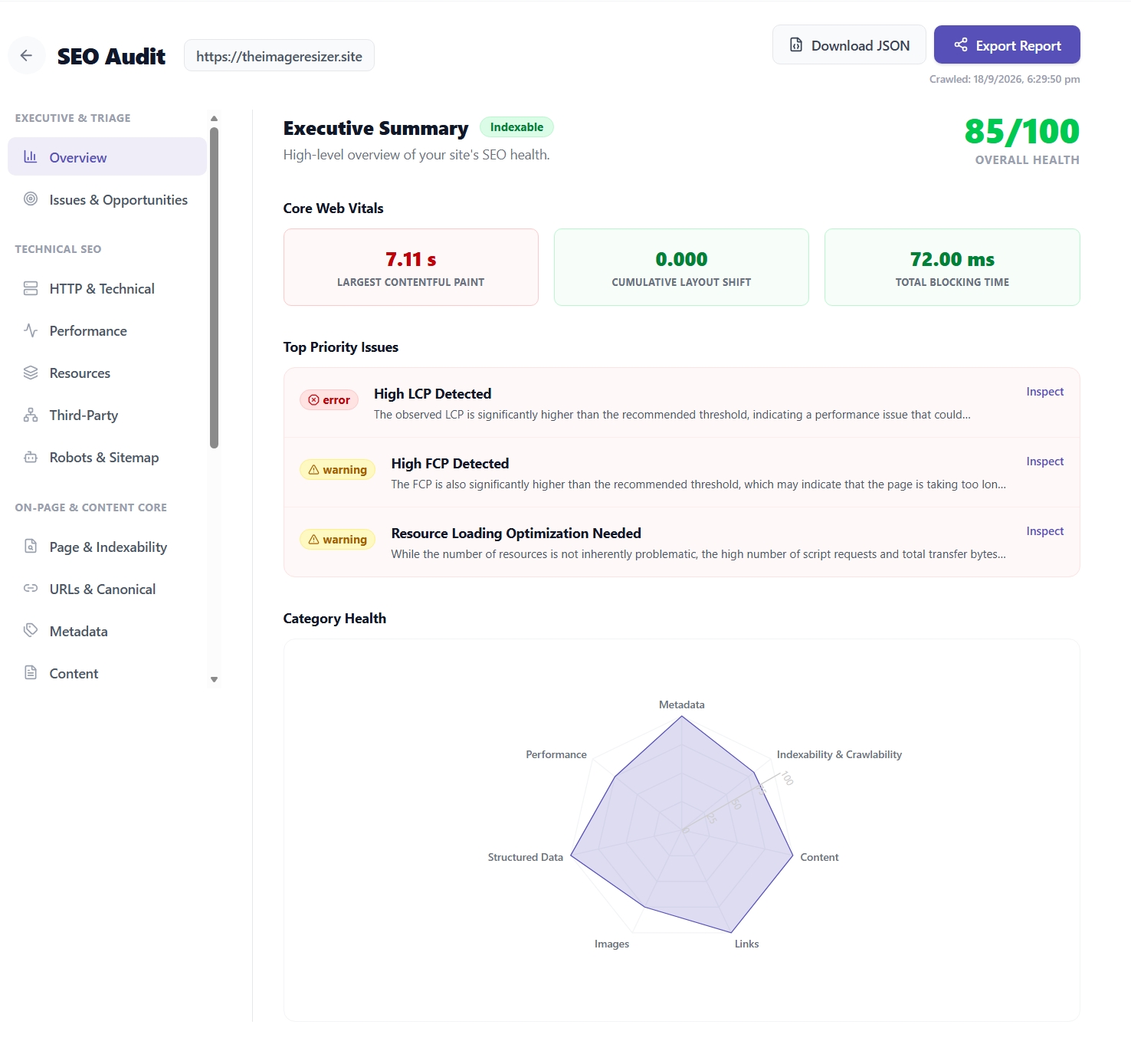Click the back arrow beside SEO Audit

pos(26,55)
